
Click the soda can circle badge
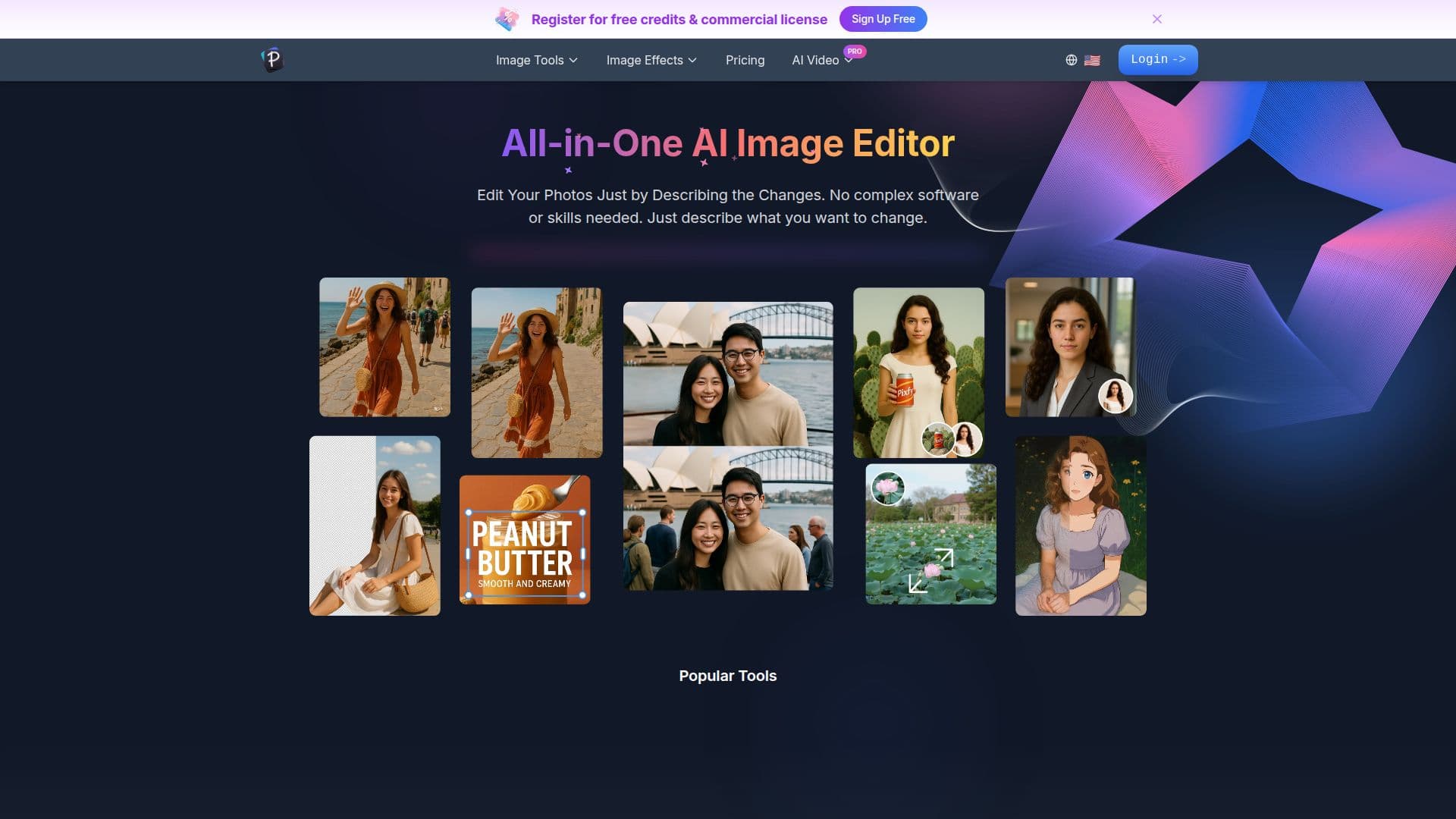[x=938, y=438]
